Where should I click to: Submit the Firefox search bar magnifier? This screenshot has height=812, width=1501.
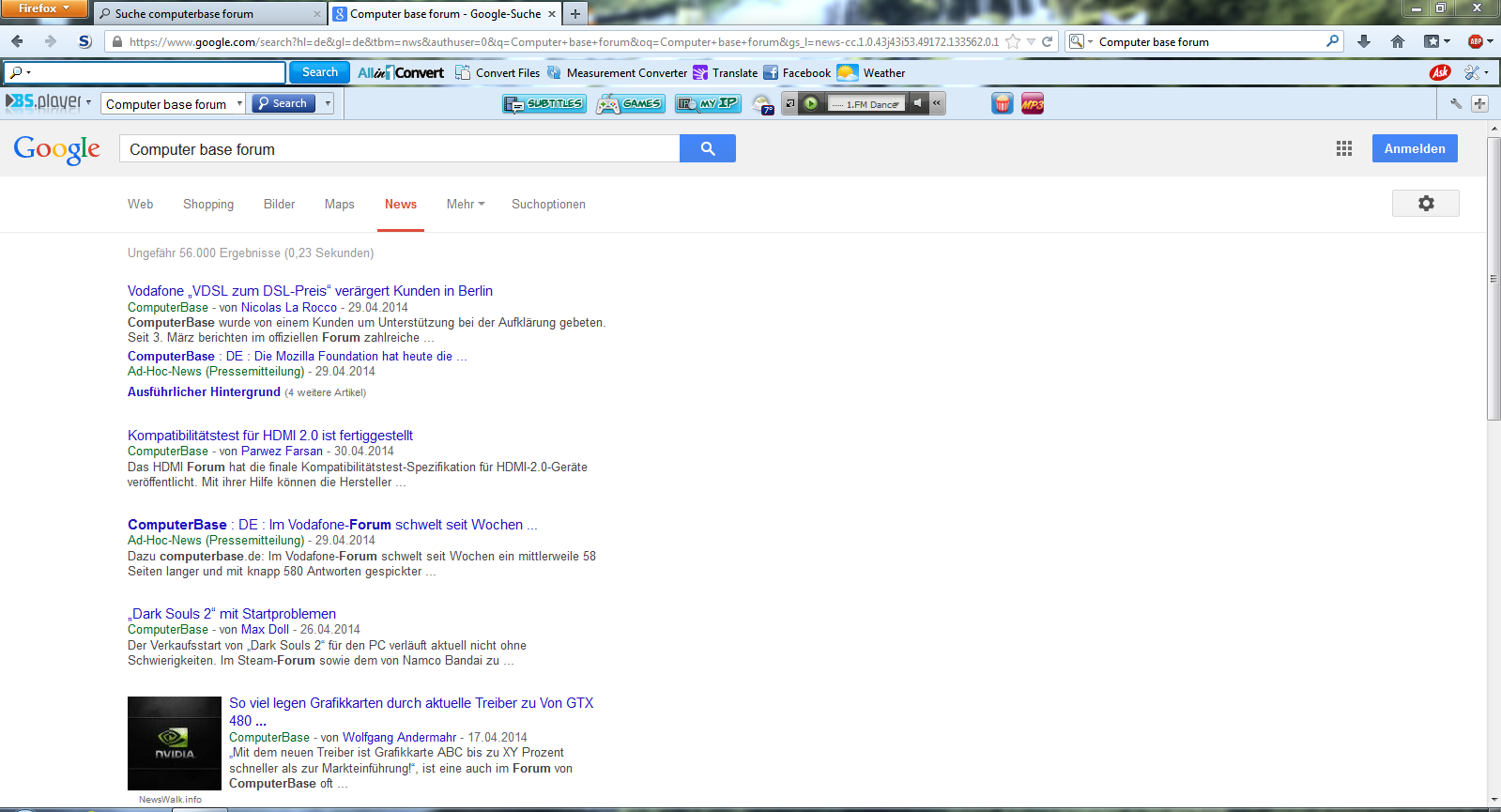pyautogui.click(x=1332, y=41)
